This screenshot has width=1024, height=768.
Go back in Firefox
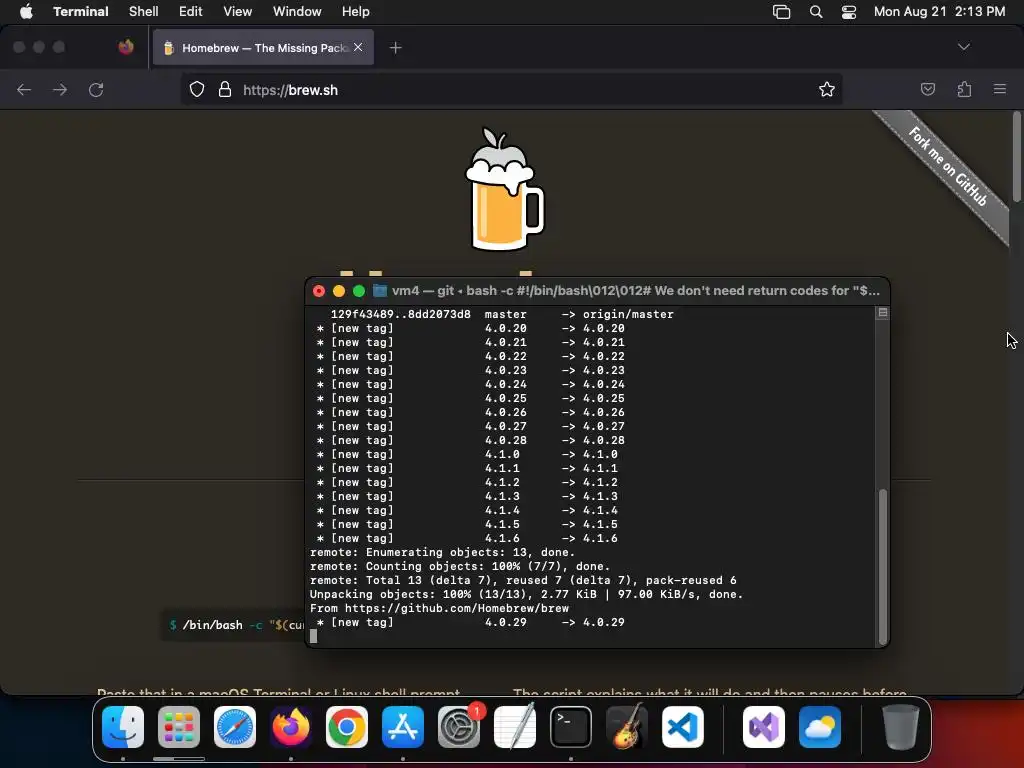24,89
